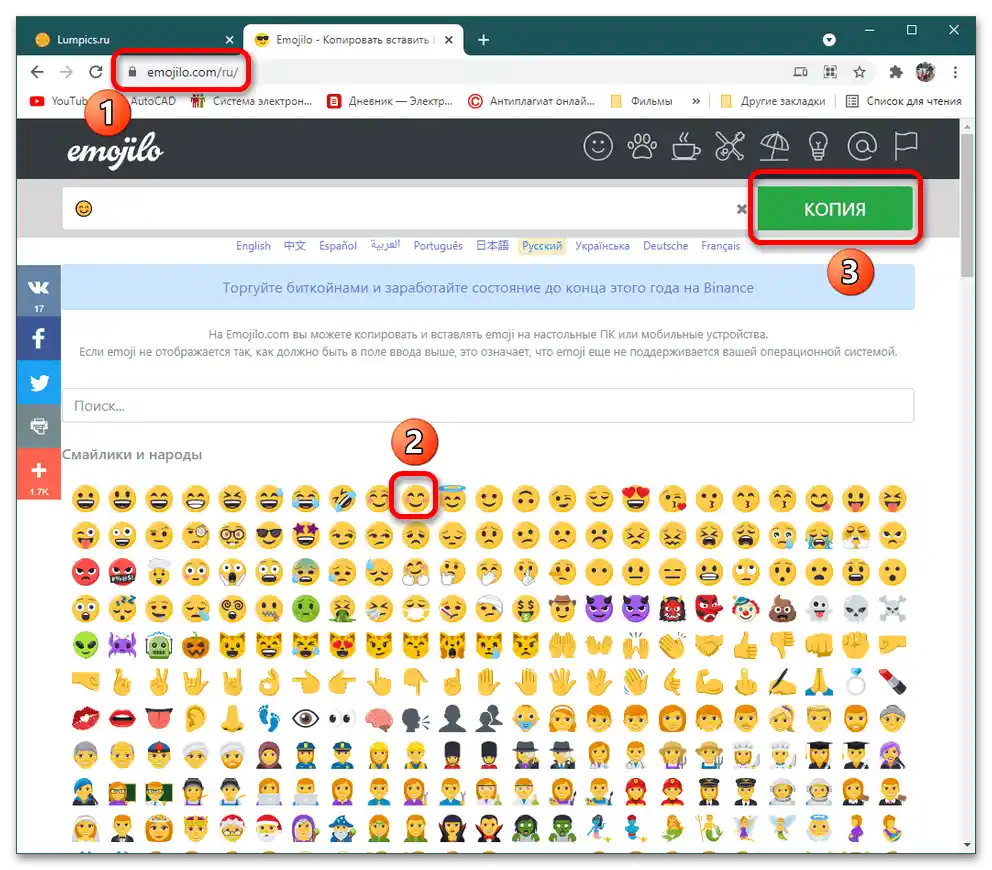Image resolution: width=992 pixels, height=870 pixels.
Task: Switch language to English
Action: (x=253, y=245)
